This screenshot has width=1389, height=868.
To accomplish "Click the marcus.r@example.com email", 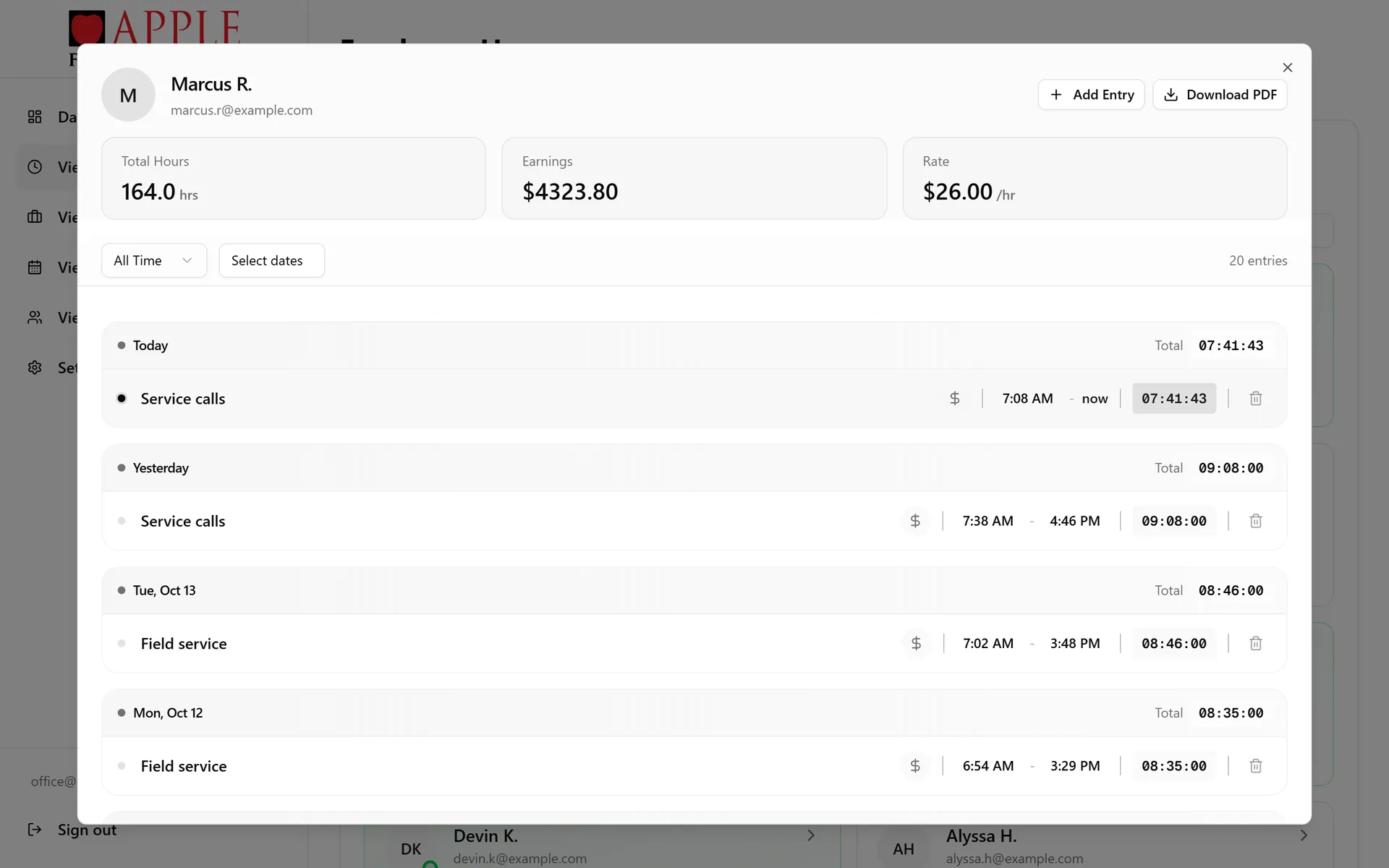I will pyautogui.click(x=242, y=110).
